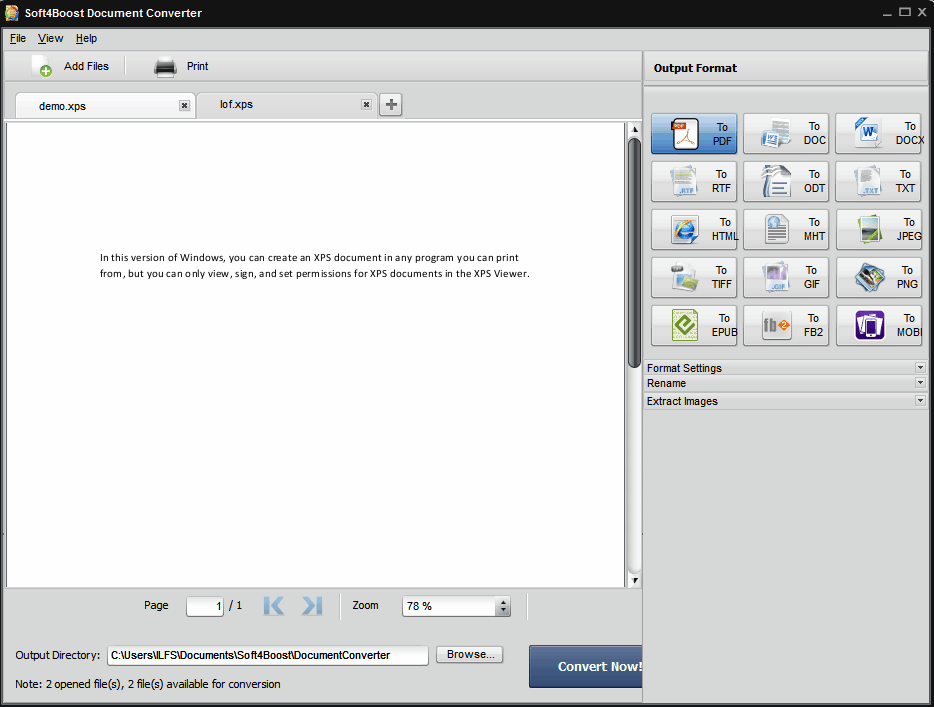Pick the To HTML format
934x707 pixels.
(x=693, y=229)
